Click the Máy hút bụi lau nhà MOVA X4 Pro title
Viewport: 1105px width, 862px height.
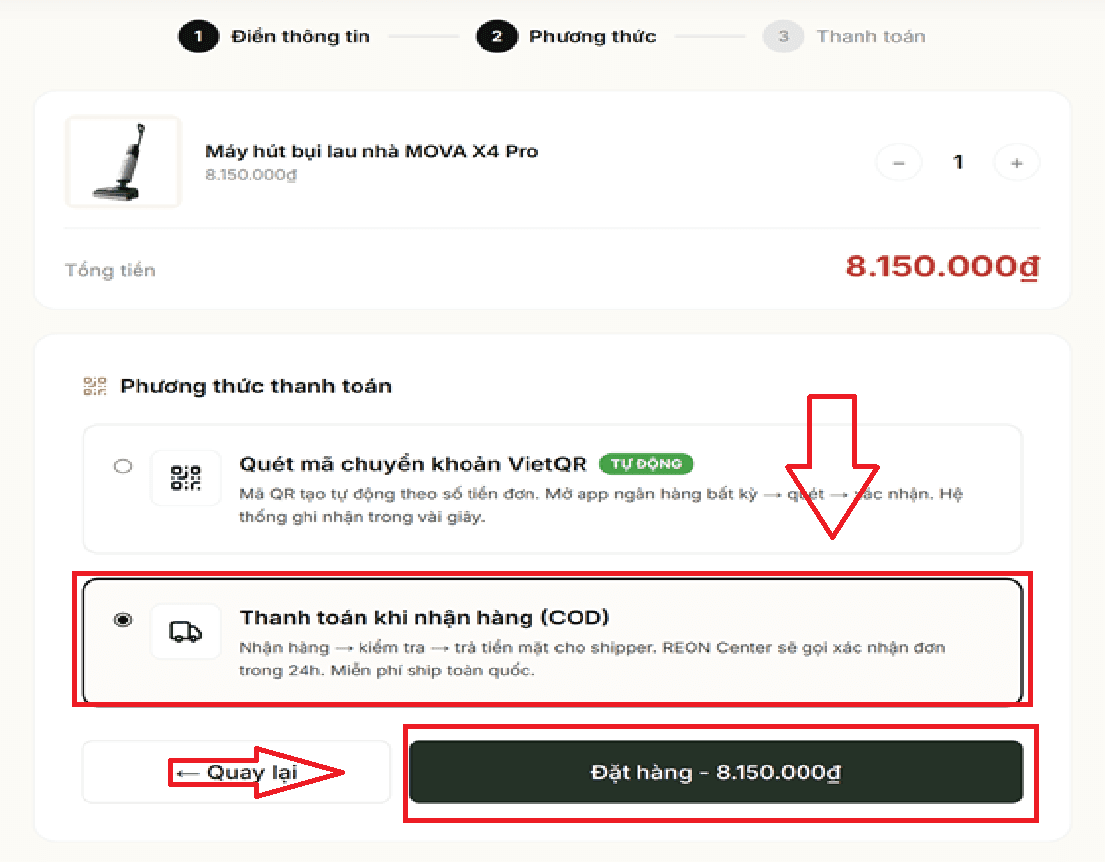pyautogui.click(x=371, y=152)
